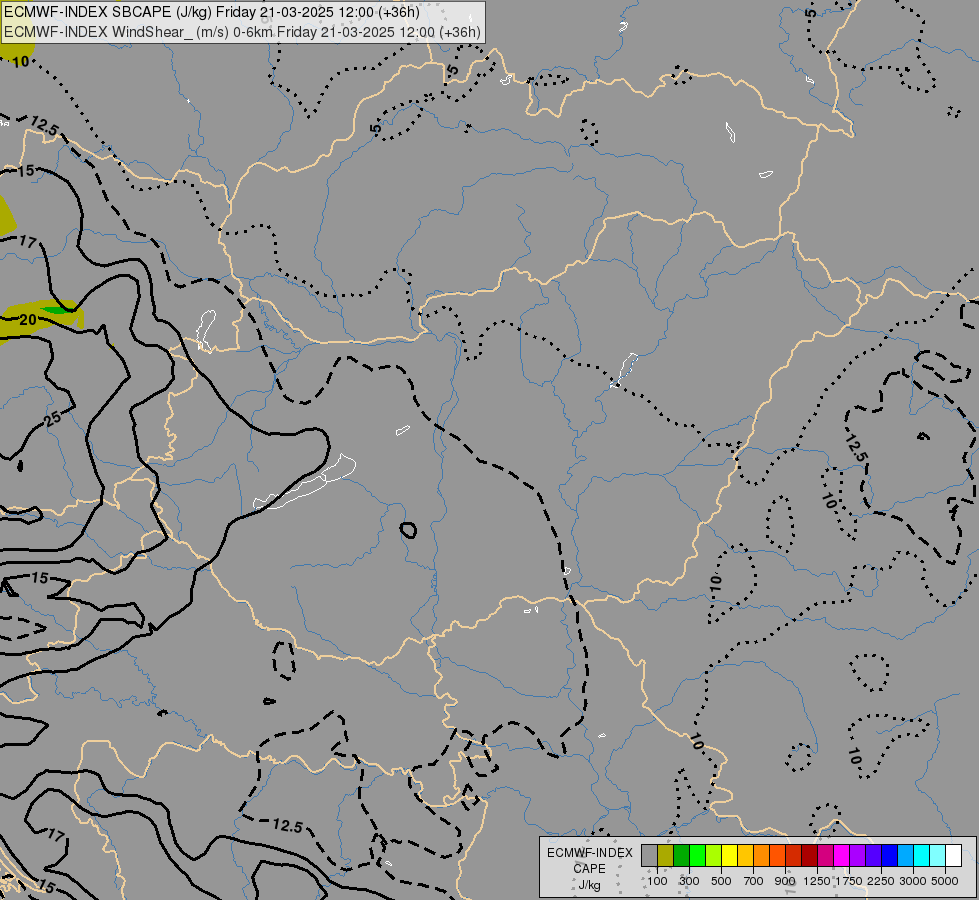Pick the brick red swatch right of the 900 tick

point(794,856)
